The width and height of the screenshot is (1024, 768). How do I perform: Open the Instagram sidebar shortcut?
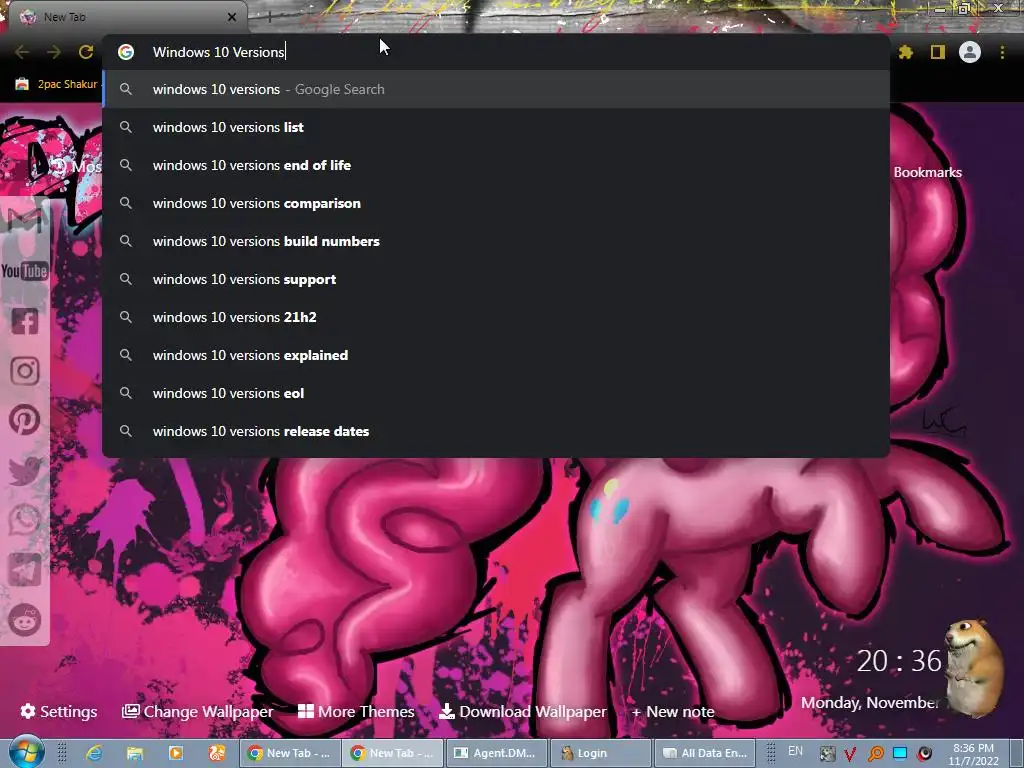(25, 370)
